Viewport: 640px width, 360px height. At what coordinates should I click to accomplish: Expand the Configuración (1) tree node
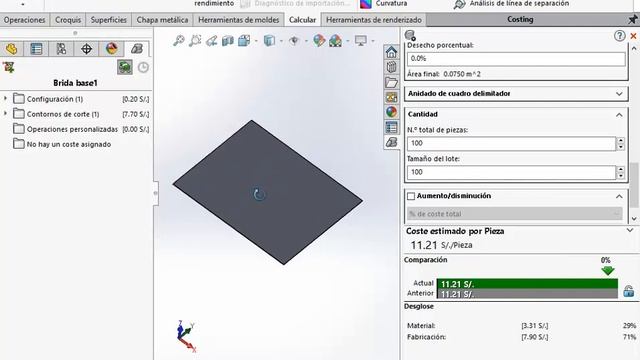coord(5,99)
